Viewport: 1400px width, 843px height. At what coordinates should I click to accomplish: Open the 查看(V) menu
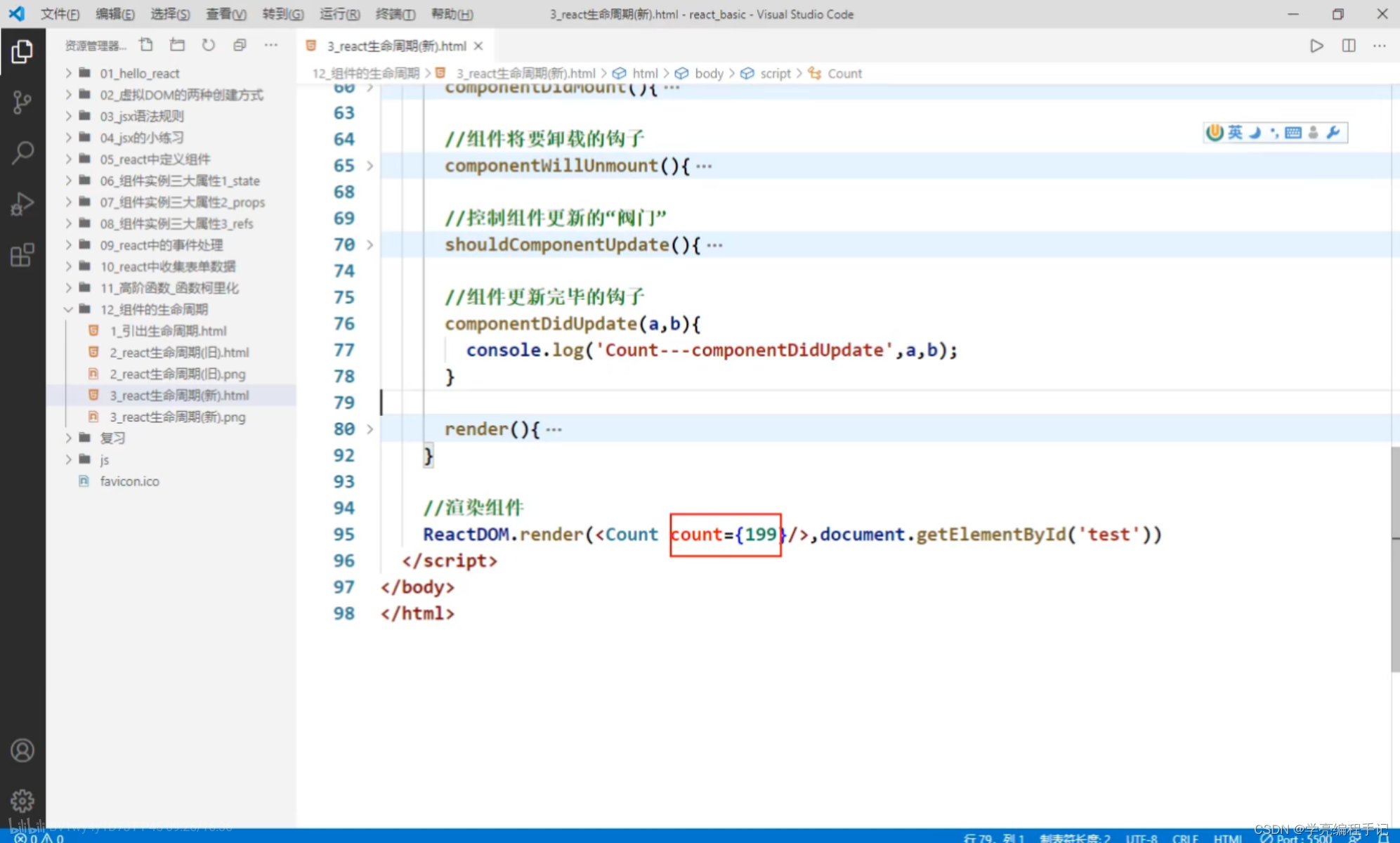pos(226,14)
